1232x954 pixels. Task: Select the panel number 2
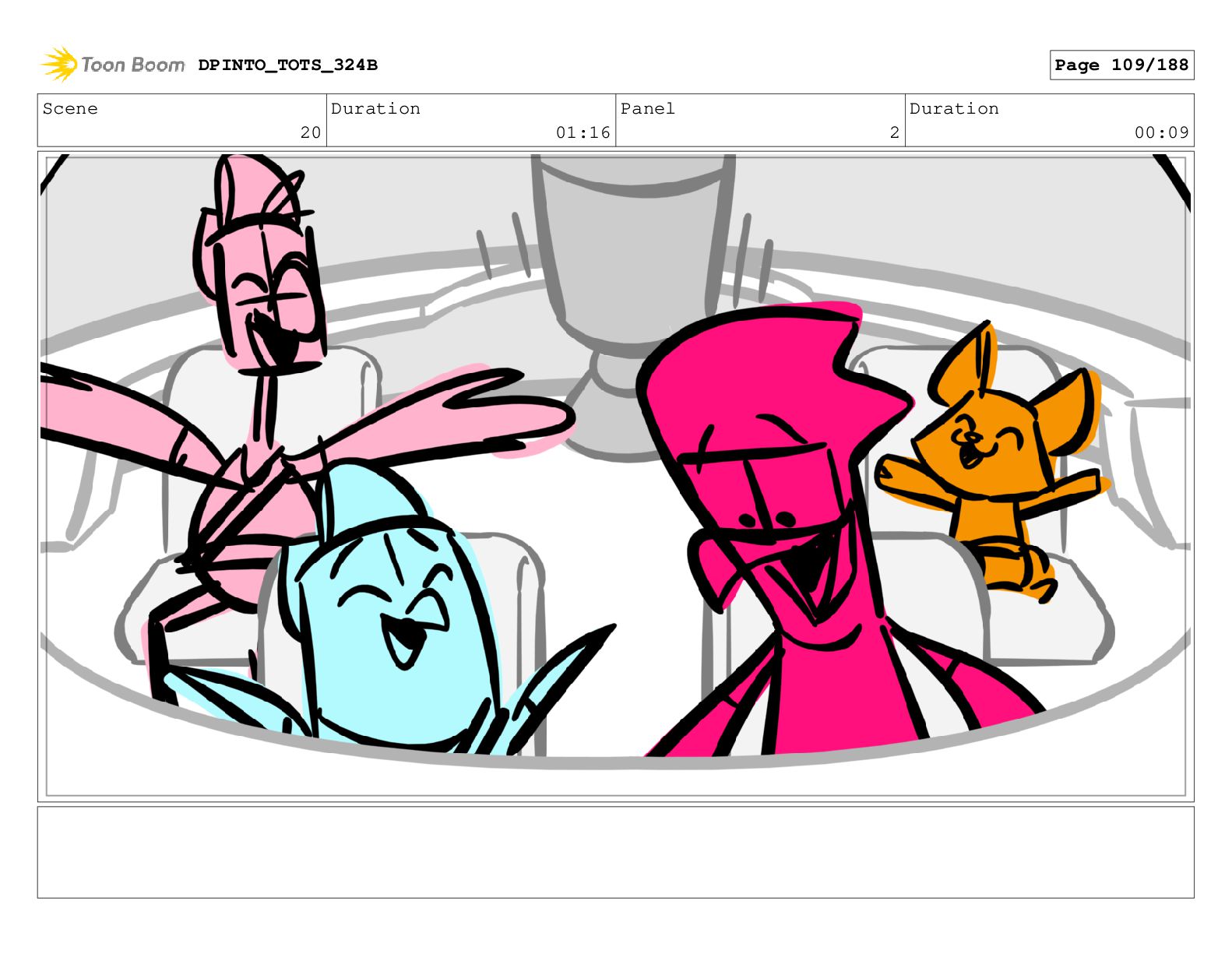[895, 133]
